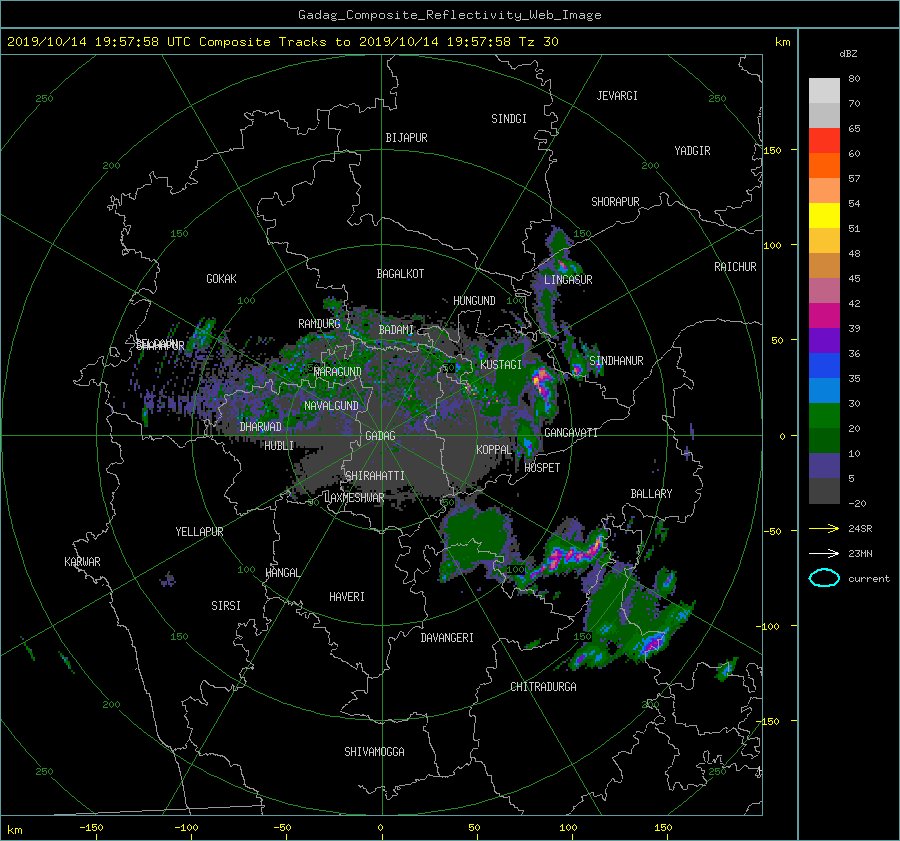Click the CHITRADURGA city label
The width and height of the screenshot is (900, 841).
click(543, 687)
